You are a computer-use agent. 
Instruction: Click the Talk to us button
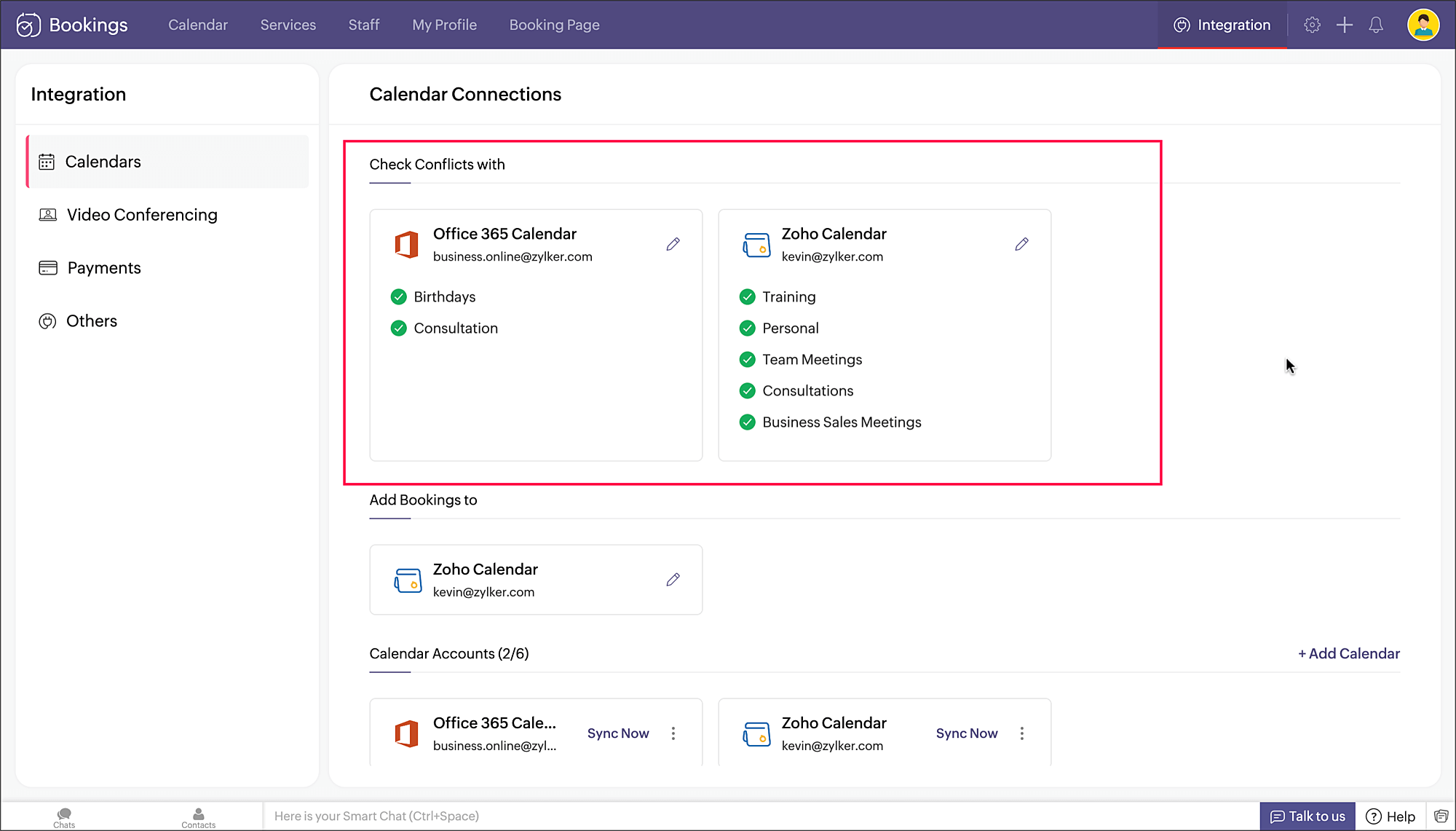(x=1307, y=816)
